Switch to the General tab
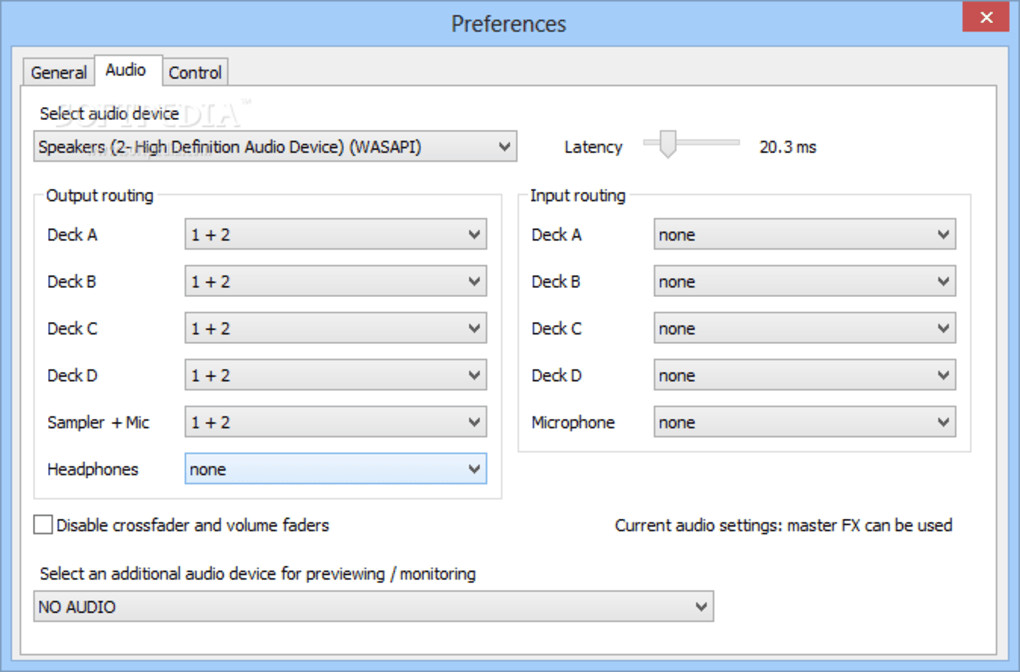Viewport: 1020px width, 672px height. [x=59, y=72]
